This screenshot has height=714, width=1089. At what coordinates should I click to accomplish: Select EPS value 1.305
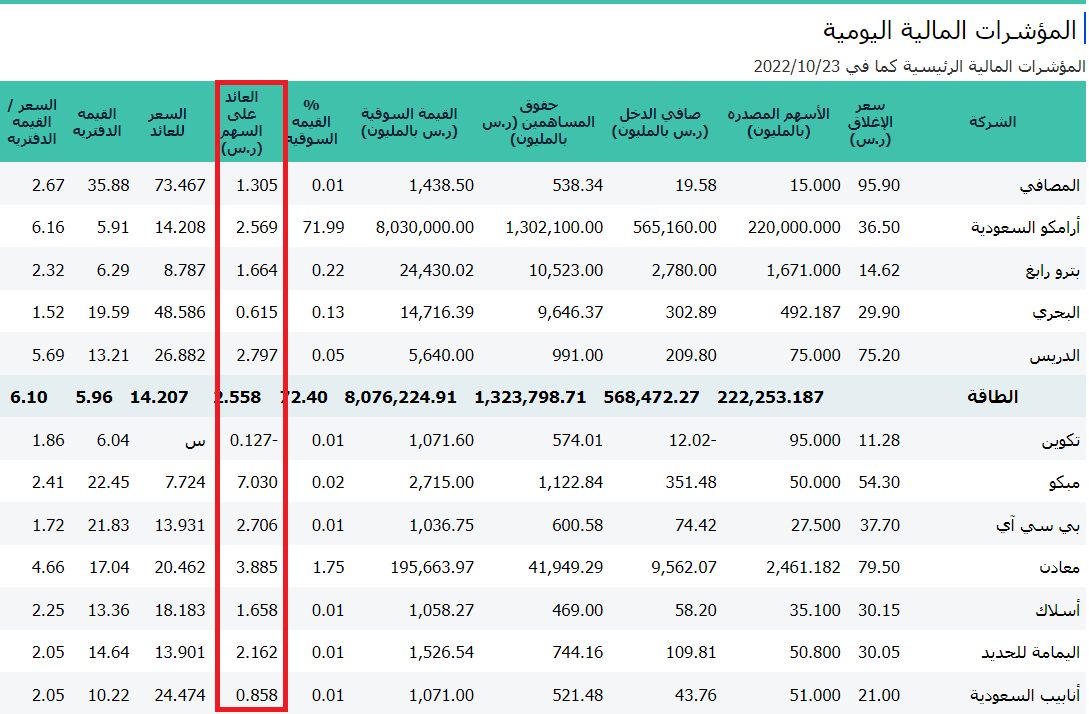[257, 185]
